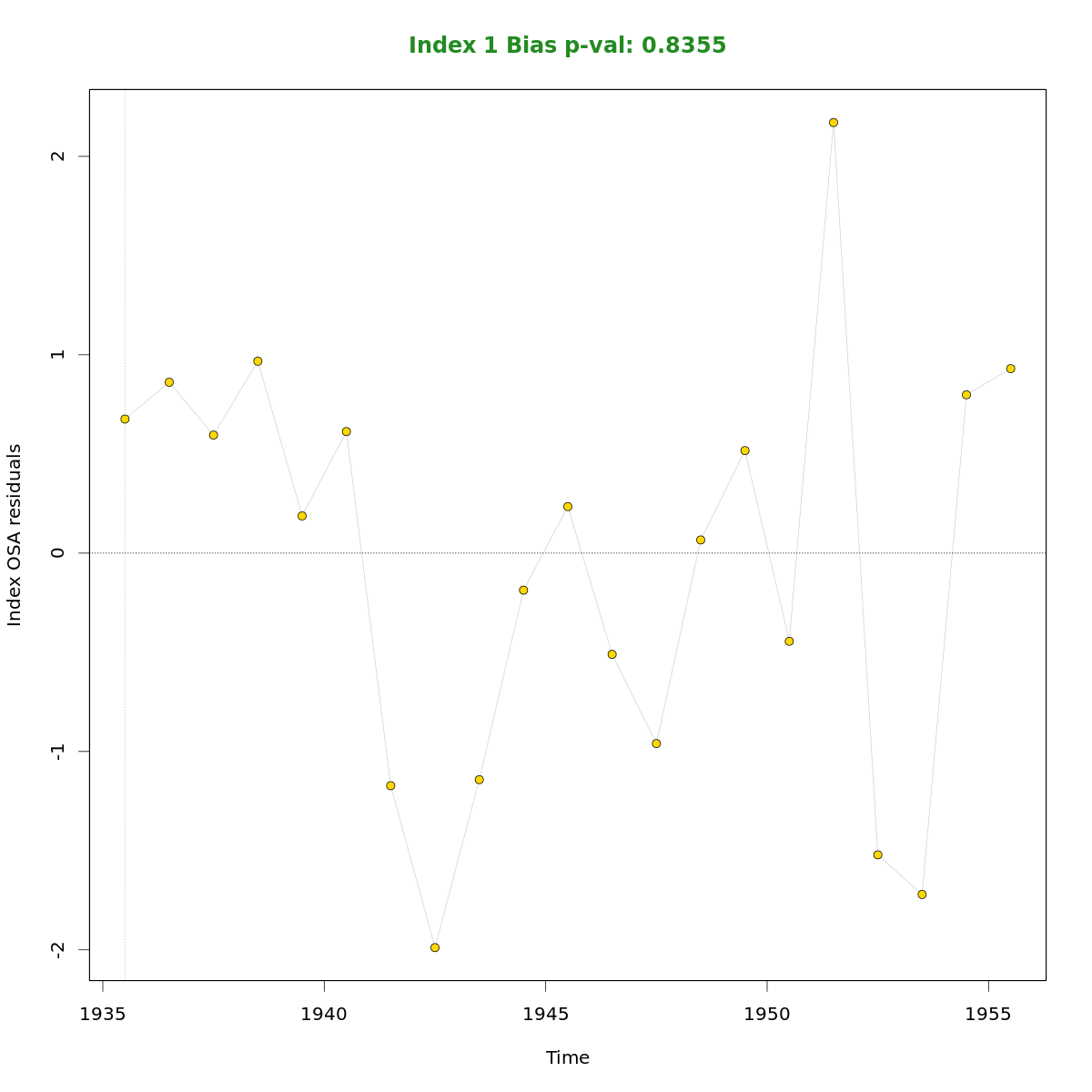This screenshot has width=1092, height=1092.
Task: Select the first data point on the dotted vertical line
Action: 125,419
